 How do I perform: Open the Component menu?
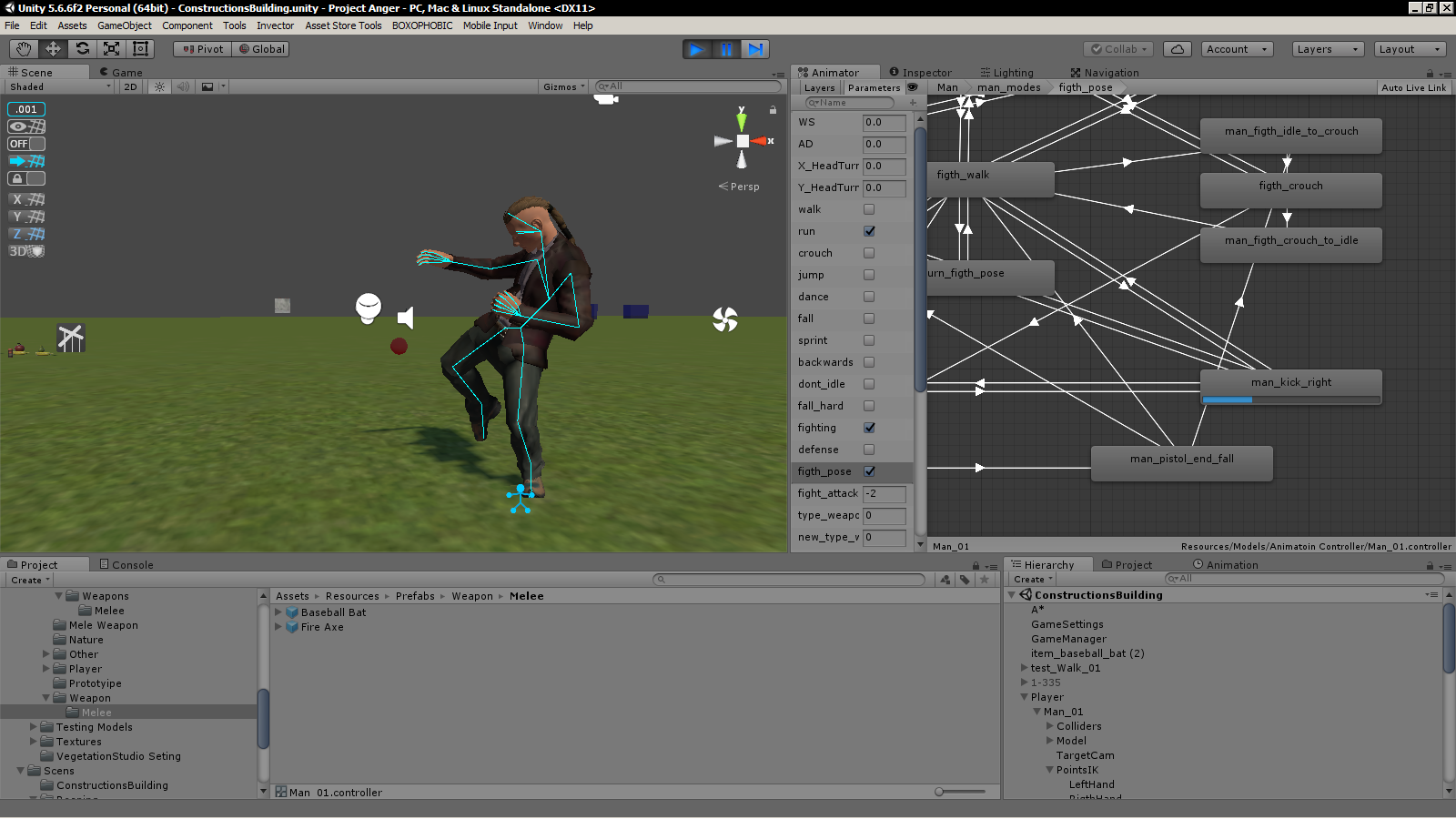187,25
